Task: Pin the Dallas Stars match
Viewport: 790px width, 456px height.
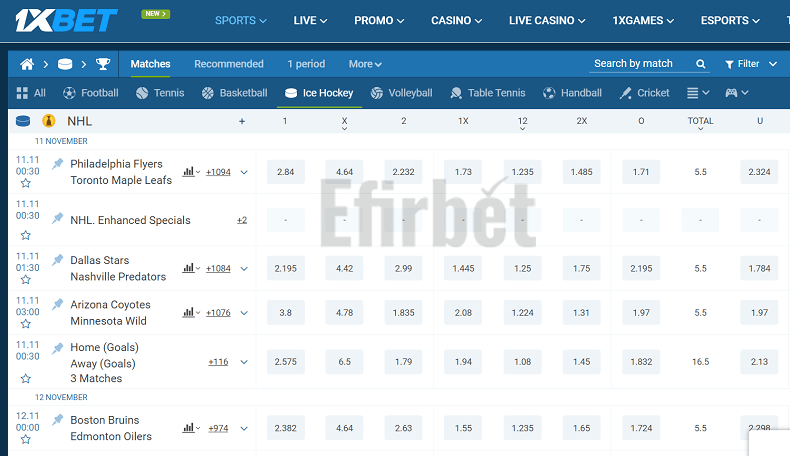Action: coord(57,260)
